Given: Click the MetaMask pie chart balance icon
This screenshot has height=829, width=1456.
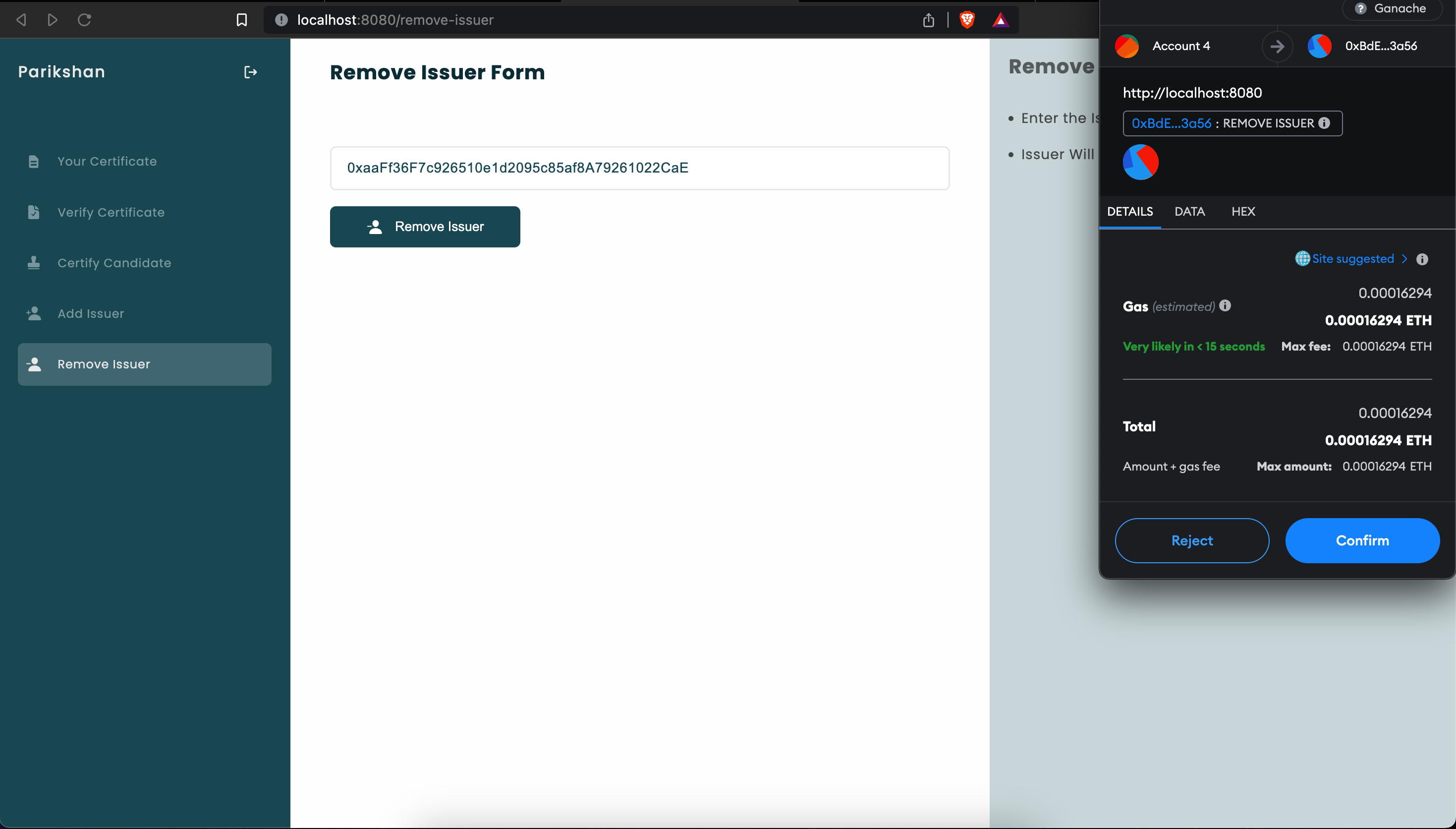Looking at the screenshot, I should pos(1140,161).
